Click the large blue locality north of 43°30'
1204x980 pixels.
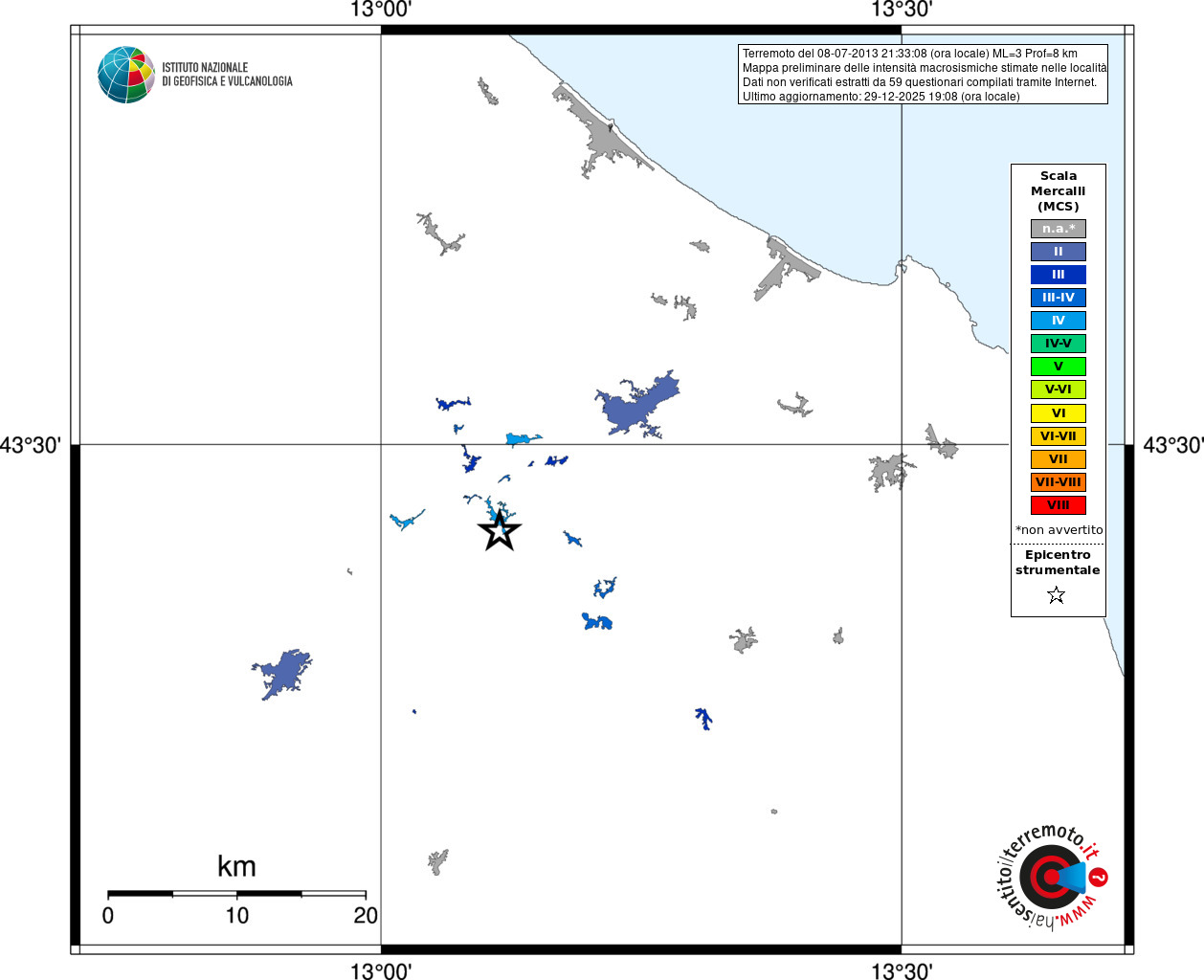click(637, 405)
